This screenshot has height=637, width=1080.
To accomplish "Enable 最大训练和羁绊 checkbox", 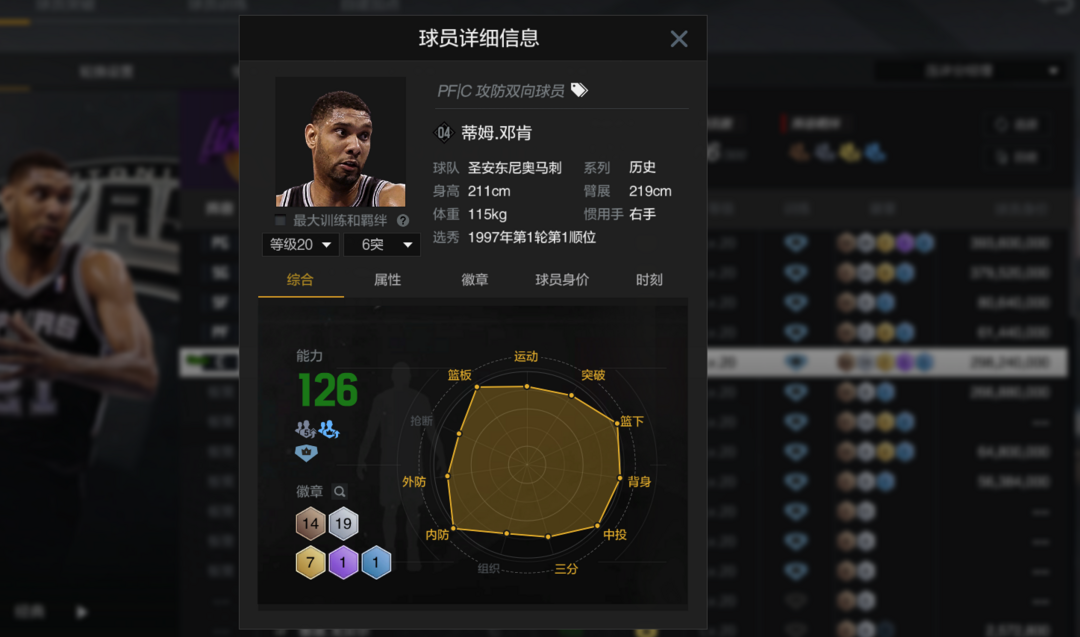I will click(280, 220).
